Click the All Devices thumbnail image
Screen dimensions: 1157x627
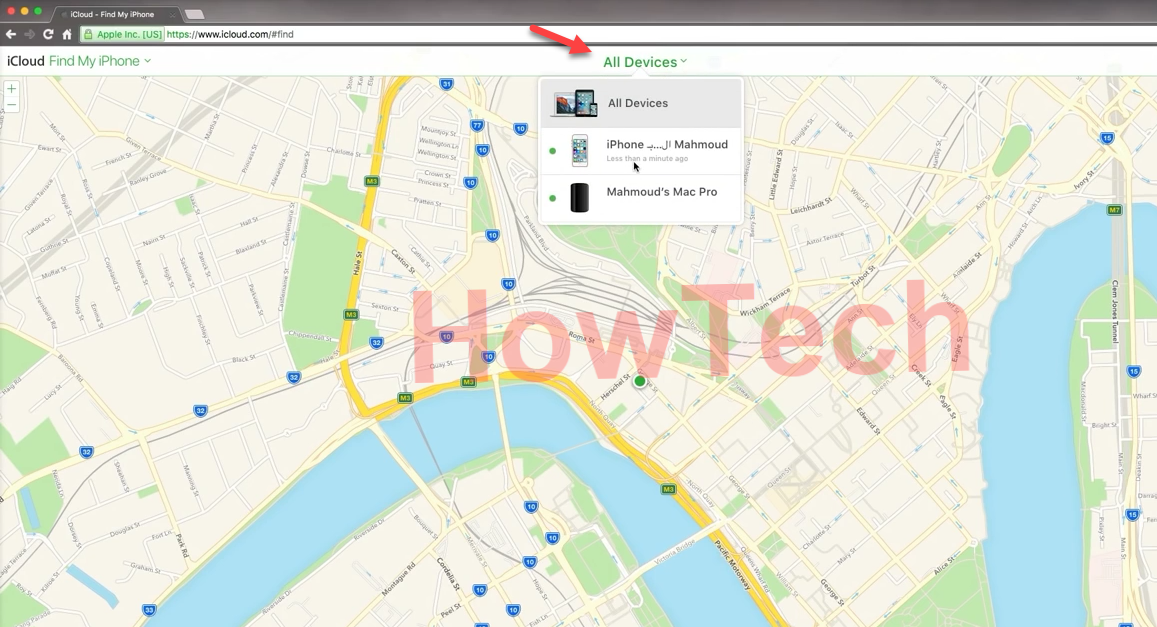[574, 103]
